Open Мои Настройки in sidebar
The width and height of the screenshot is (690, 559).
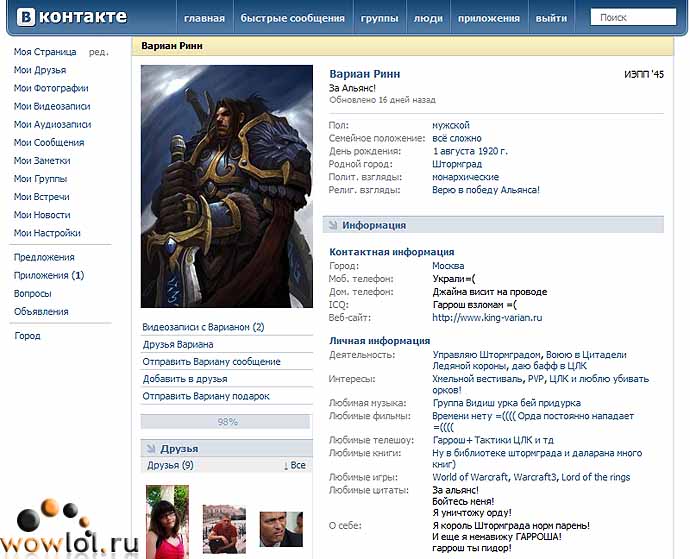[47, 232]
